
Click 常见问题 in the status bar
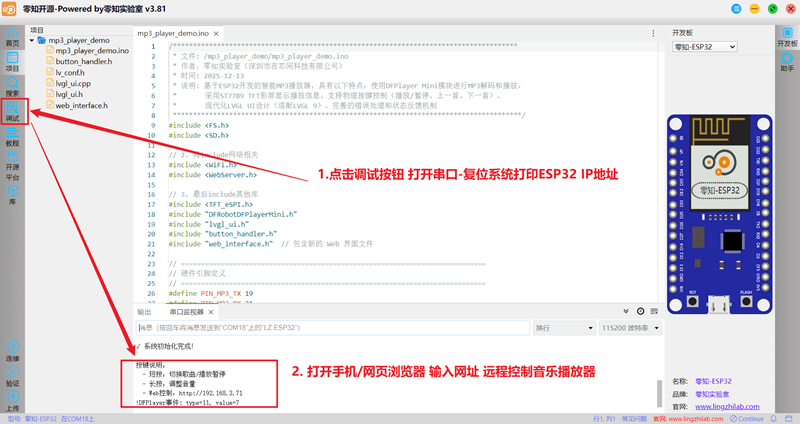(x=634, y=419)
